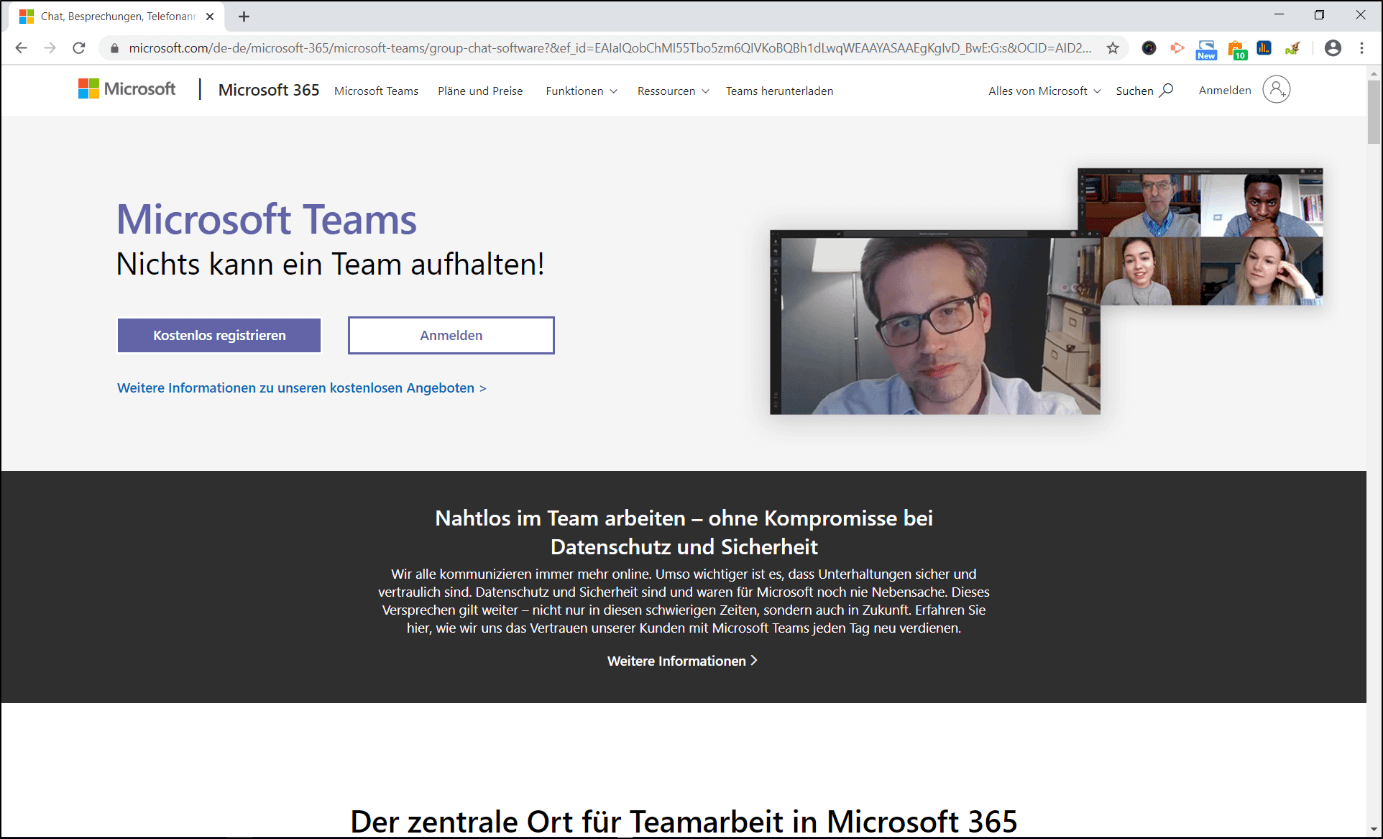Image resolution: width=1383 pixels, height=839 pixels.
Task: Select the Chat, Besprechungen browser tab
Action: coord(115,16)
